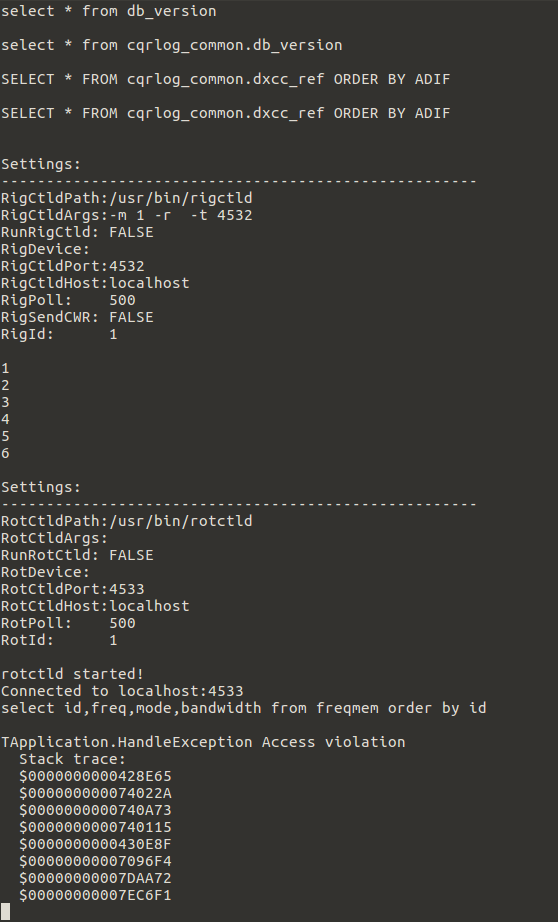Click the RotCtldPort:4533 line
Viewport: 558px width, 922px height.
pyautogui.click(x=72, y=589)
